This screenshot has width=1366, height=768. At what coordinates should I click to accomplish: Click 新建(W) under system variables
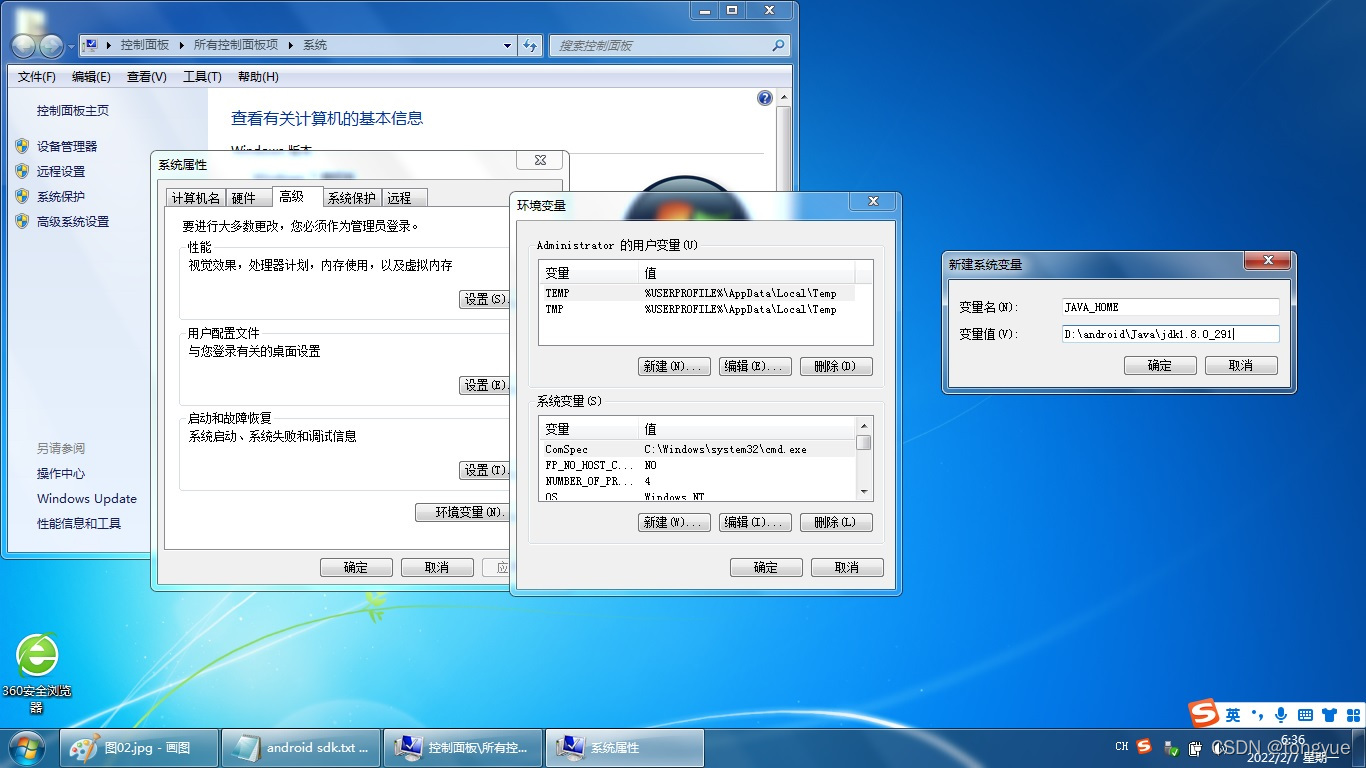point(674,522)
